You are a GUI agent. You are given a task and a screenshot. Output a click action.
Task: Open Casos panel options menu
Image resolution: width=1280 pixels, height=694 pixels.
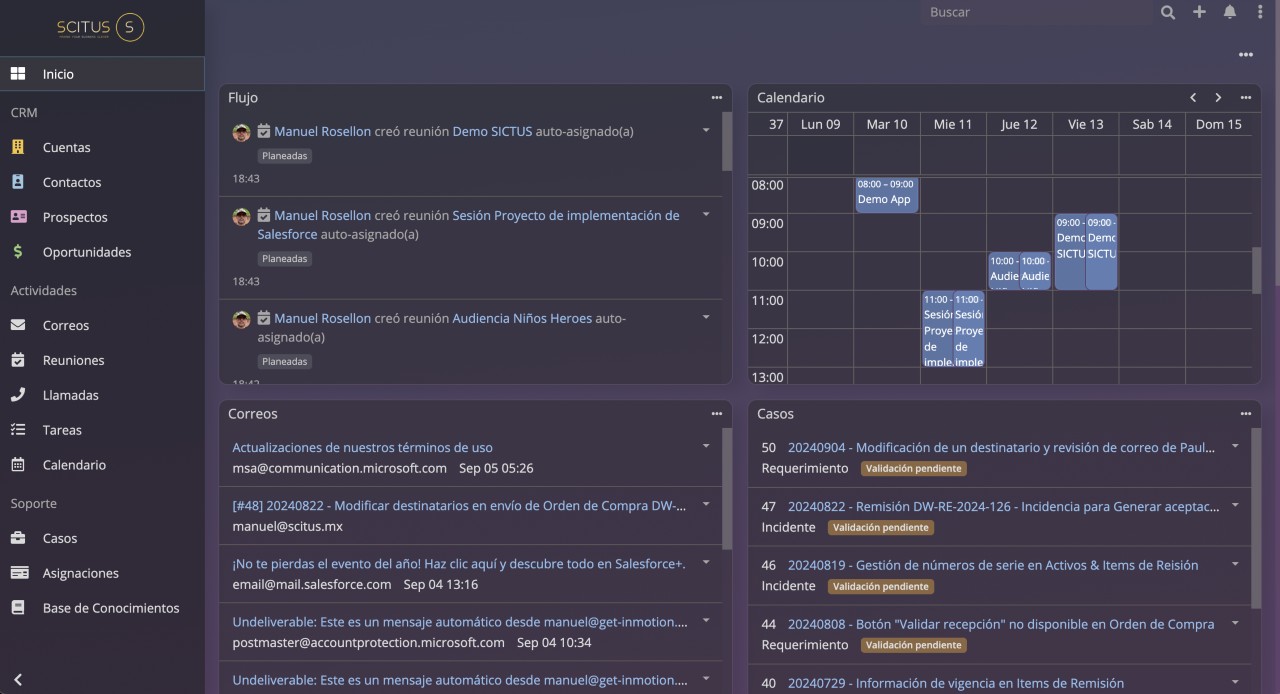(x=1245, y=414)
